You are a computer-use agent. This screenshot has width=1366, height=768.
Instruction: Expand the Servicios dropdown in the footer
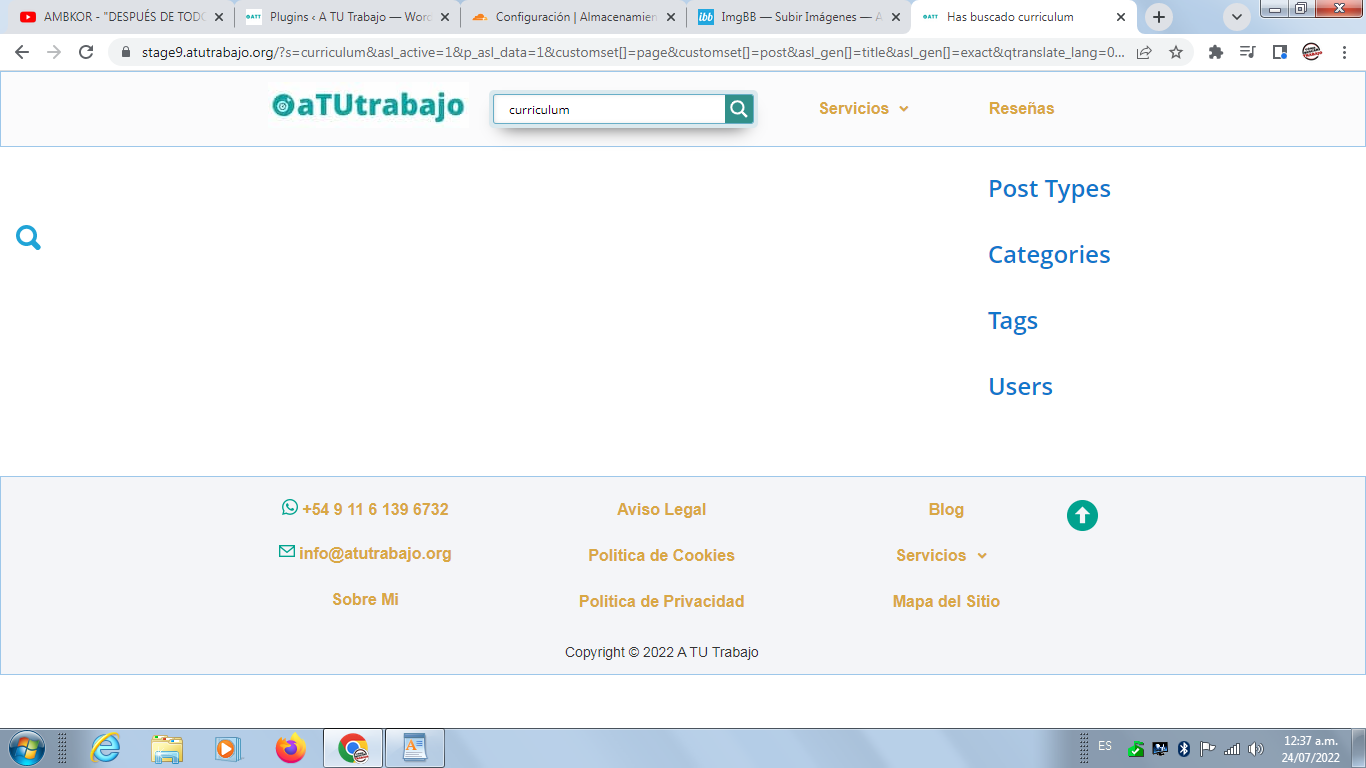point(942,556)
